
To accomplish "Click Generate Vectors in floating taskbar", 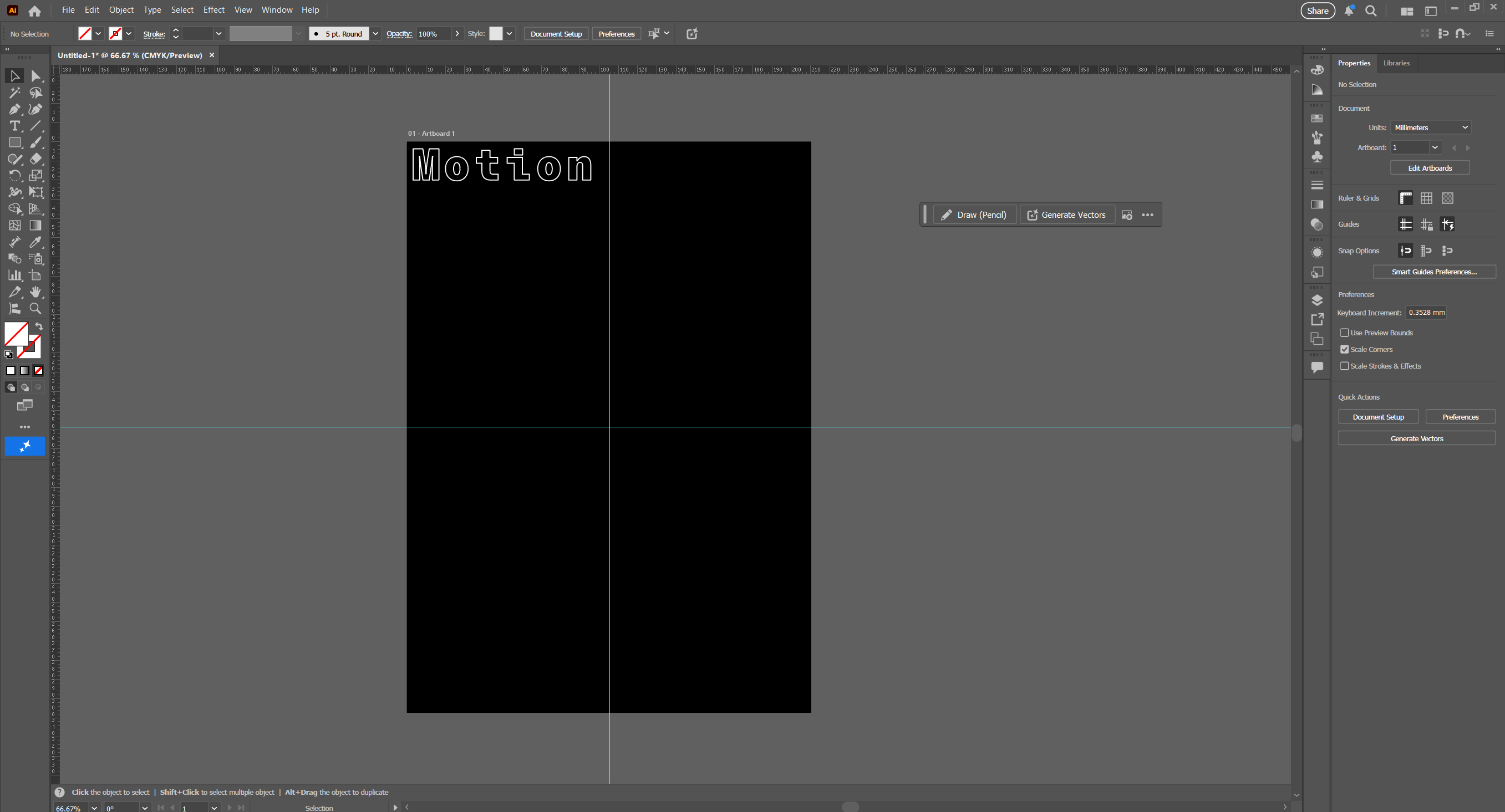I will point(1066,215).
